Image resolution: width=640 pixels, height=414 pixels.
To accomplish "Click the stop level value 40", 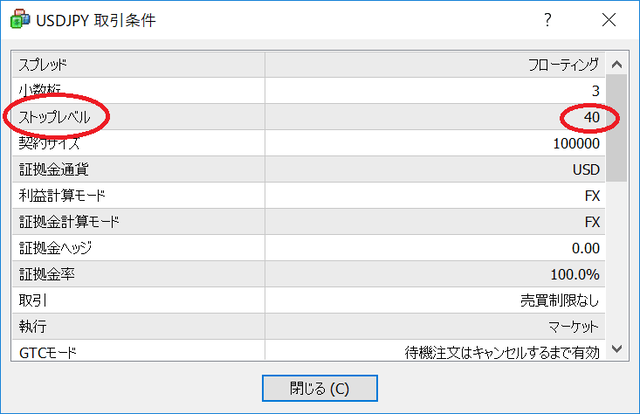I will (591, 117).
